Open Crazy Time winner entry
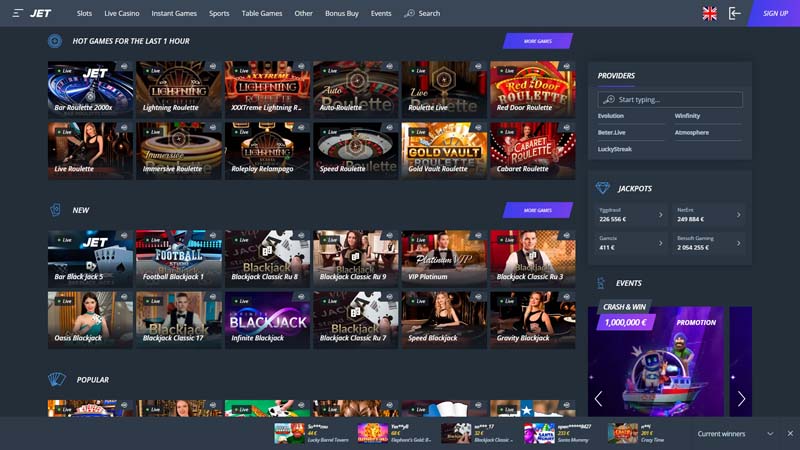Screen dimensions: 800x450 tap(637, 433)
